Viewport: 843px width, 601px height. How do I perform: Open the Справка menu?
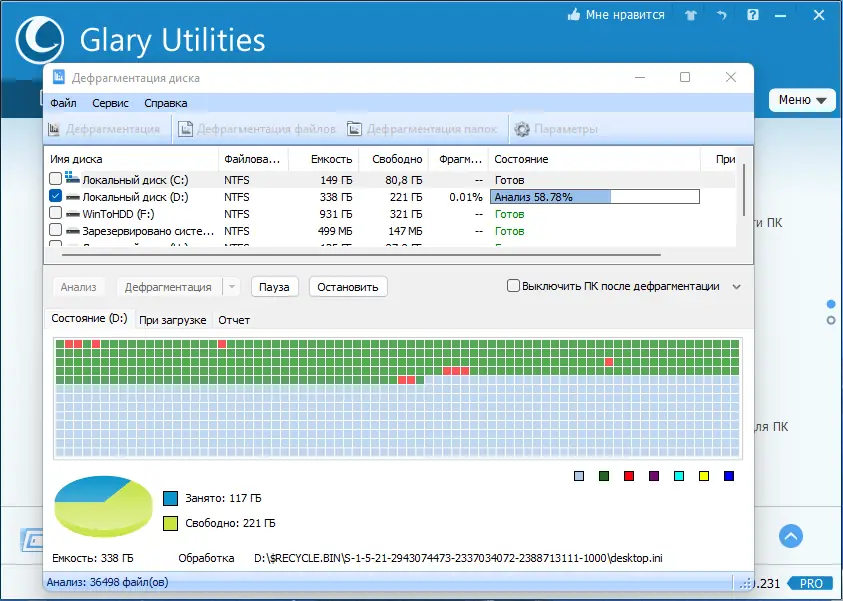tap(166, 103)
